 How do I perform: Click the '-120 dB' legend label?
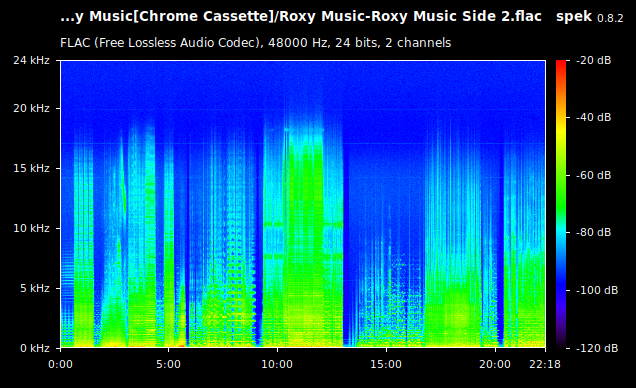[x=597, y=348]
